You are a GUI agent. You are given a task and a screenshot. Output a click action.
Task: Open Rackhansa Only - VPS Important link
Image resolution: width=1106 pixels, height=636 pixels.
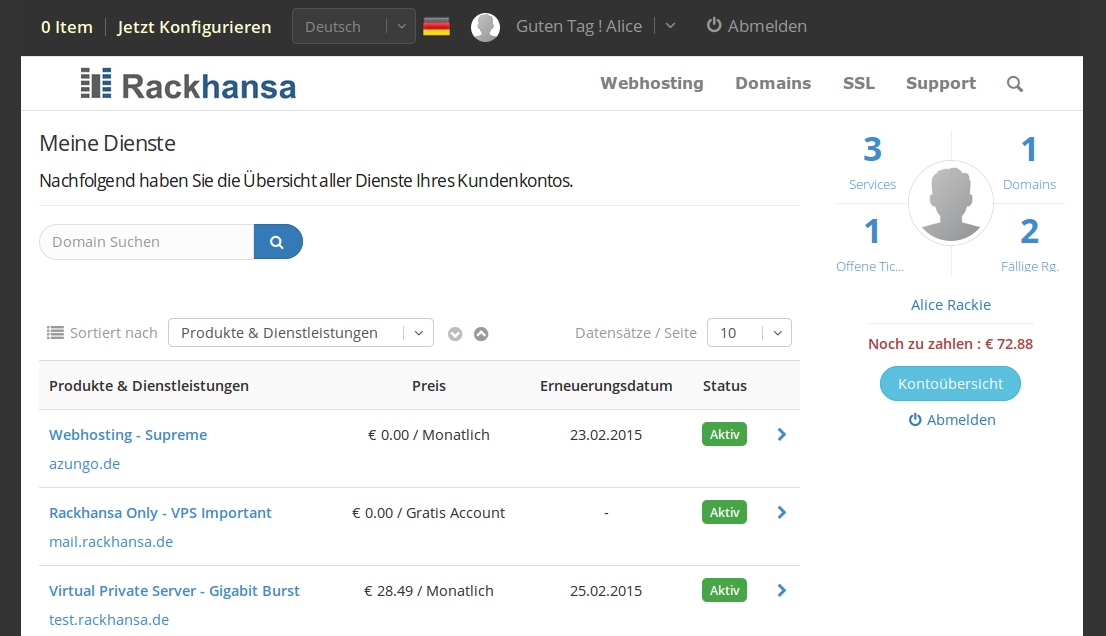point(160,513)
